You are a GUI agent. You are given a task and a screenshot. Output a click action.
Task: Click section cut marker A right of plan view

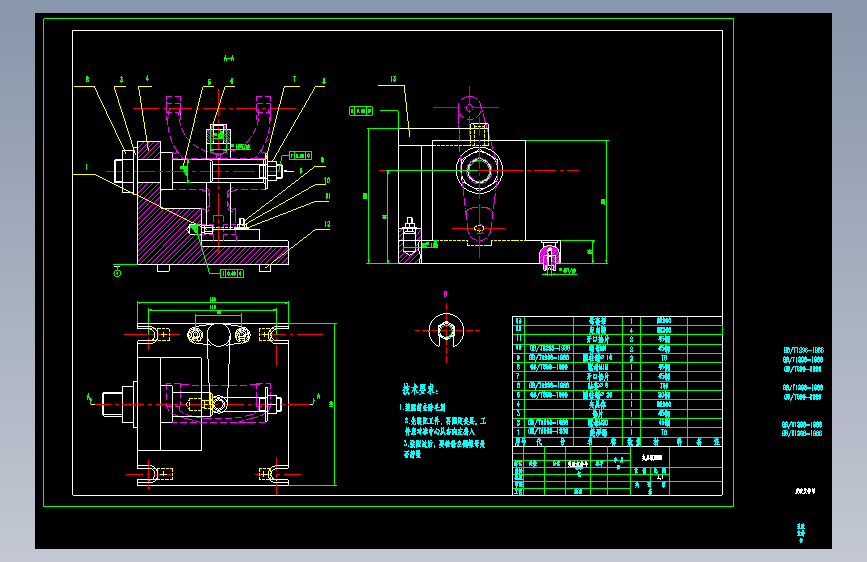click(318, 396)
